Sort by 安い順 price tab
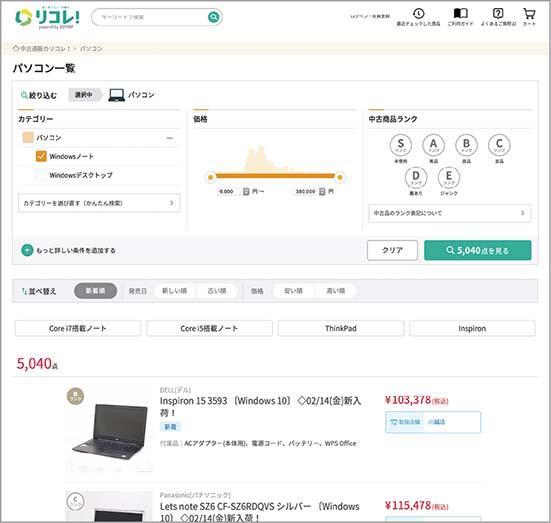This screenshot has height=523, width=551. click(293, 291)
